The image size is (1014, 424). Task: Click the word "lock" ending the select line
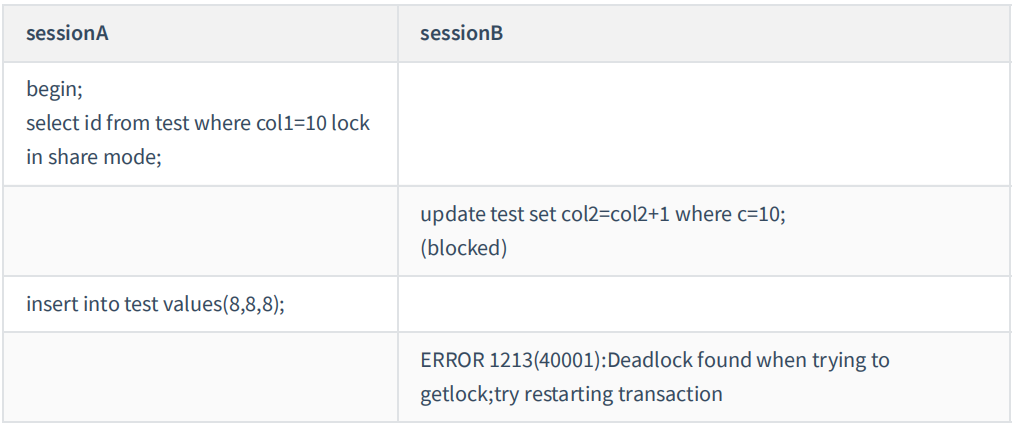[350, 123]
